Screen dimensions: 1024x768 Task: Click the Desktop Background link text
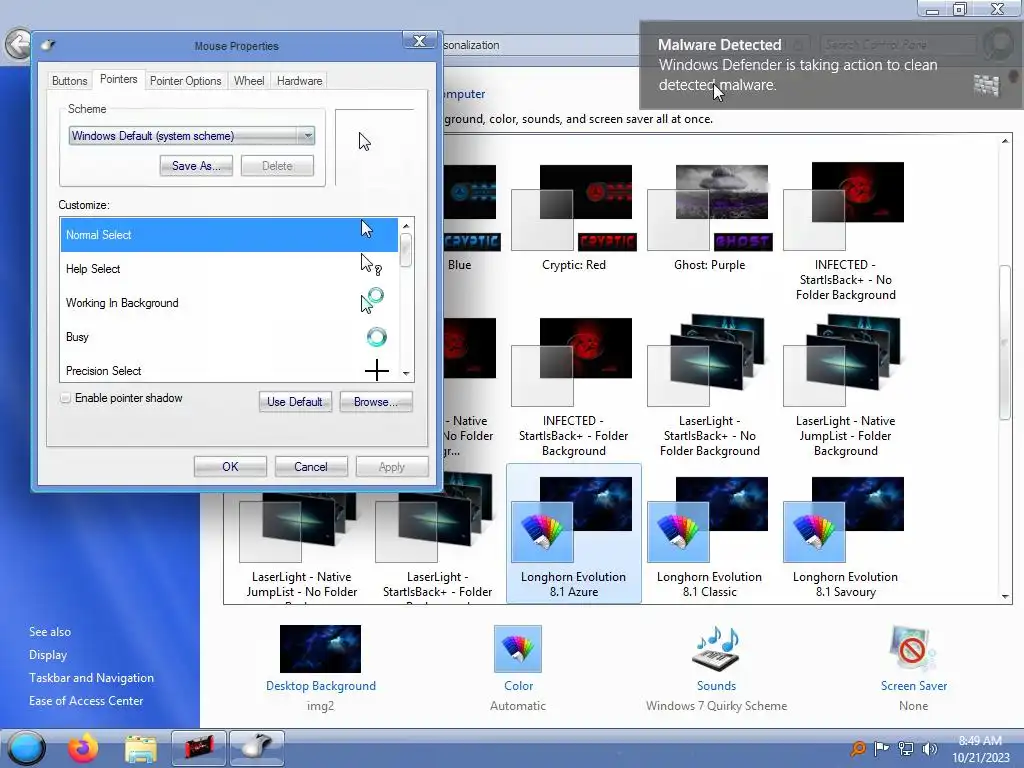click(321, 686)
